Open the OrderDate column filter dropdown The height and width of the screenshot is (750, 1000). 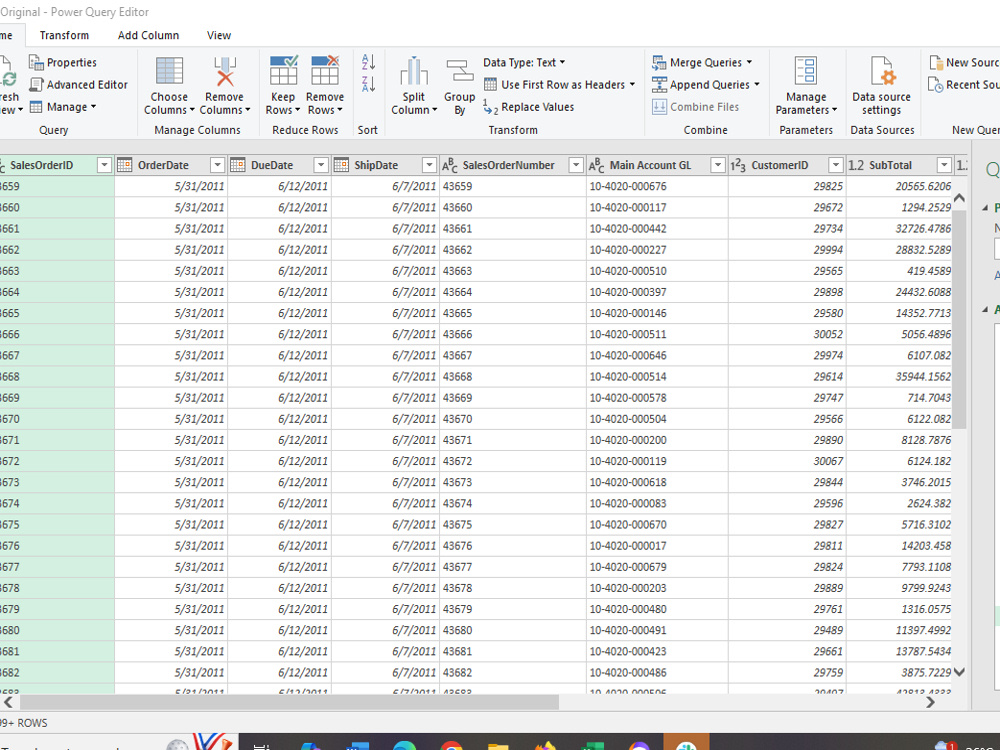217,165
